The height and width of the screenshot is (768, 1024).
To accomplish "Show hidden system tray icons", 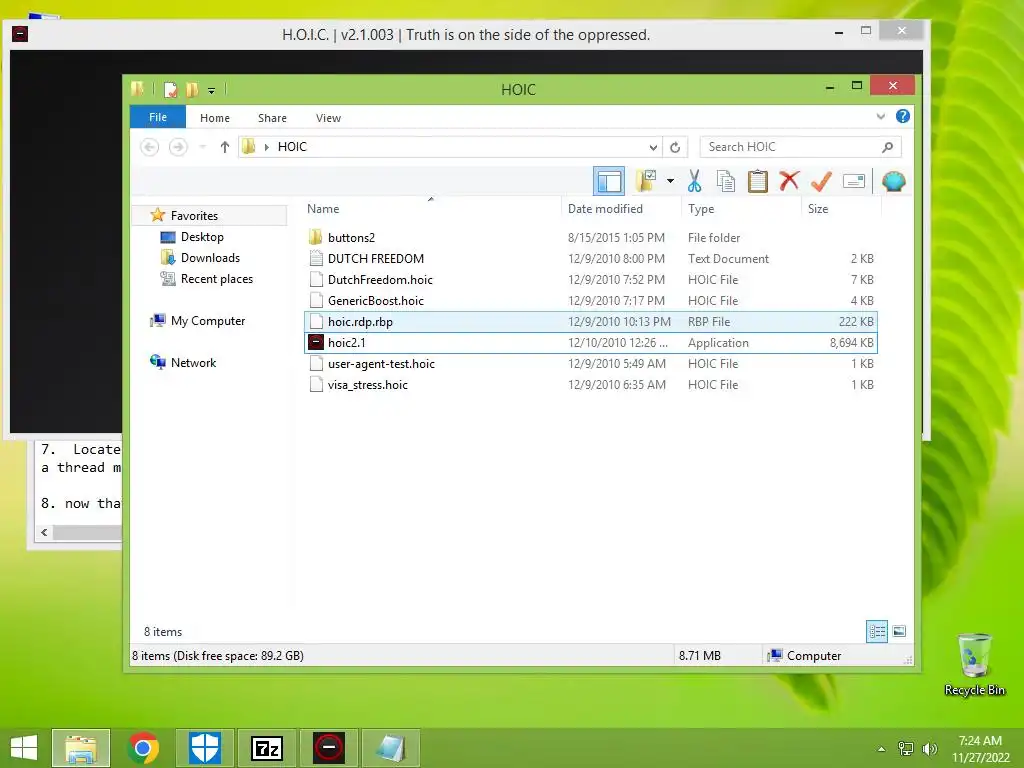I will point(882,749).
